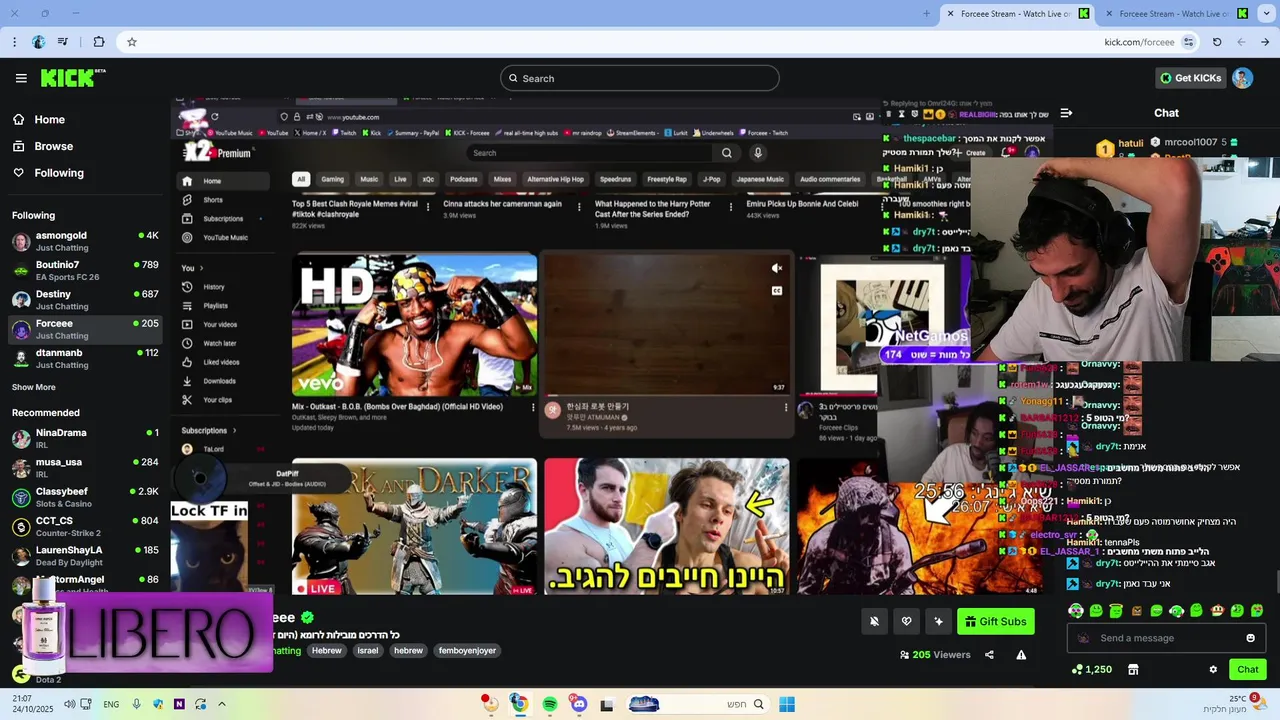The width and height of the screenshot is (1280, 720).
Task: Click the 1,250 channel points balance
Action: [1091, 669]
